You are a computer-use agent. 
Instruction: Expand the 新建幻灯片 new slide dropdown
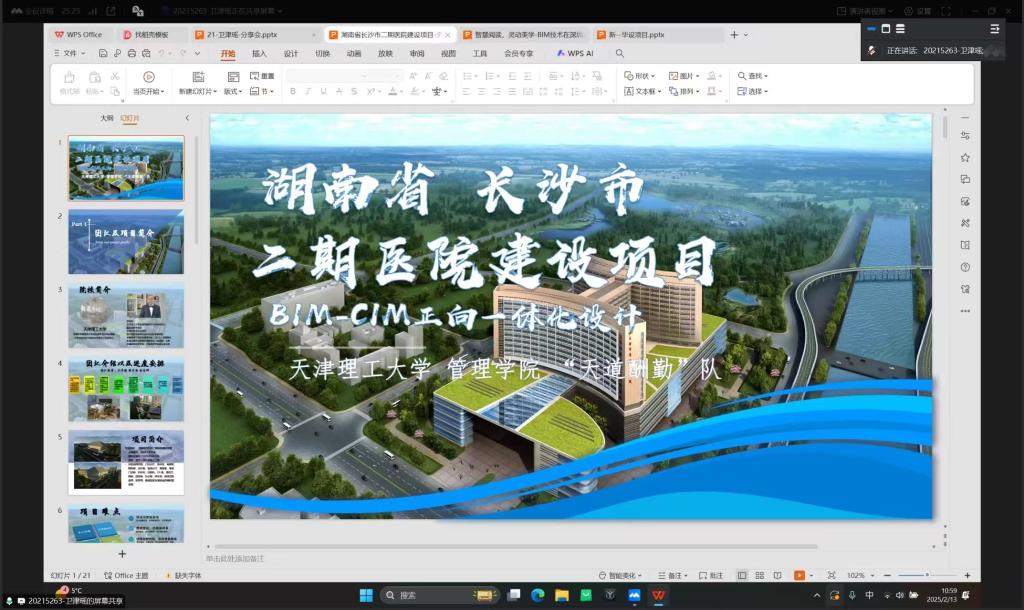[198, 91]
